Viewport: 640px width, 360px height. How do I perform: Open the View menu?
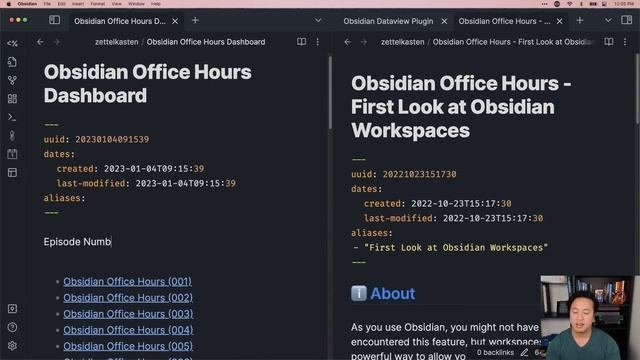pos(116,4)
